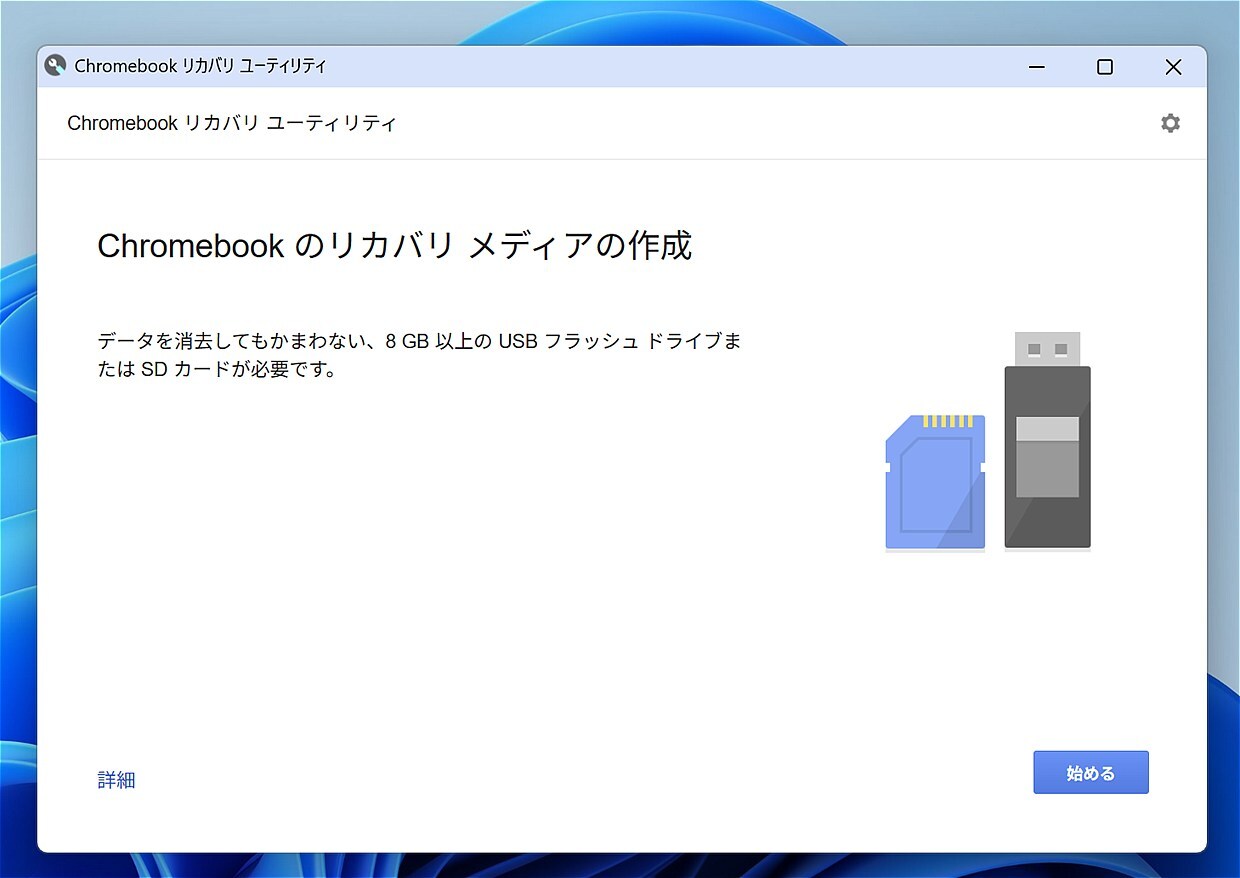Open settings via the gear icon
Screen dimensions: 1240x878
tap(1170, 123)
